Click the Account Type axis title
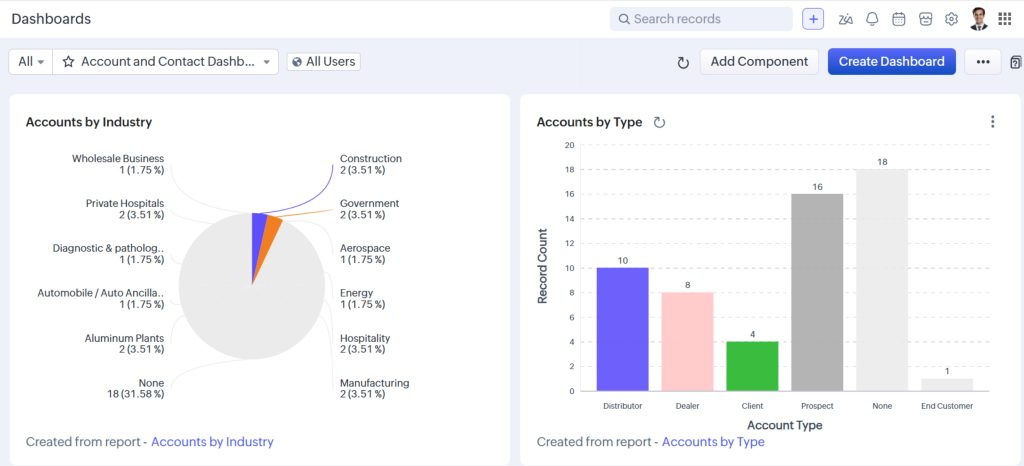The image size is (1024, 466). point(784,426)
